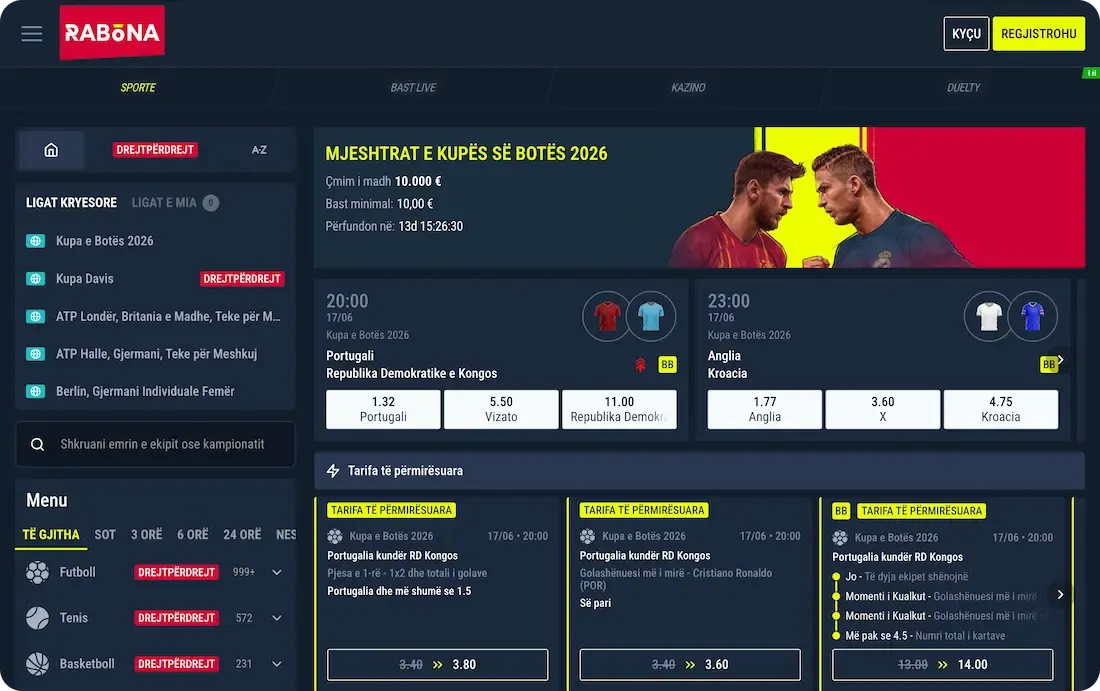This screenshot has height=691, width=1100.
Task: Click Croatia blue jersey icon
Action: pyautogui.click(x=1033, y=316)
